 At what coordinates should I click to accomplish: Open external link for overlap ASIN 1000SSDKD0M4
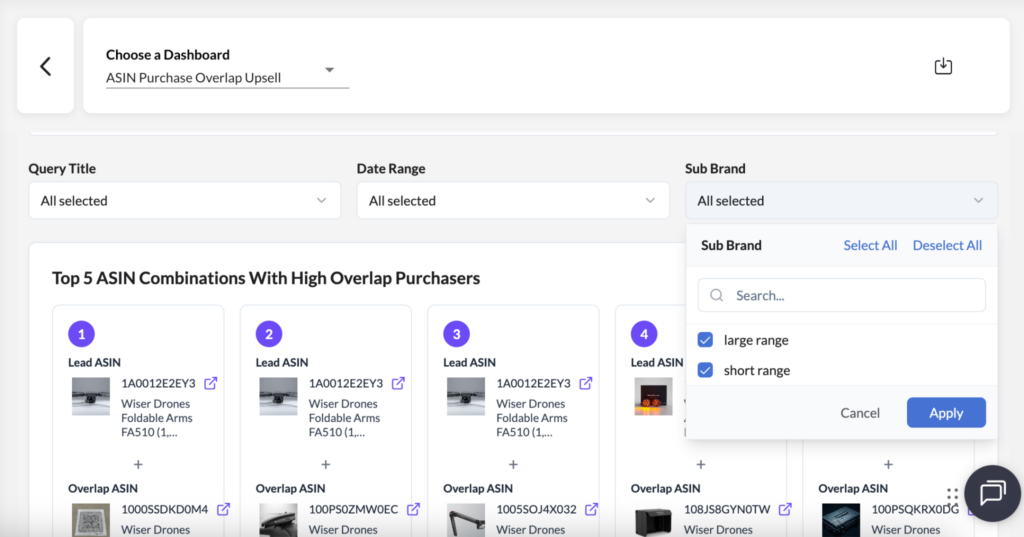[x=223, y=509]
